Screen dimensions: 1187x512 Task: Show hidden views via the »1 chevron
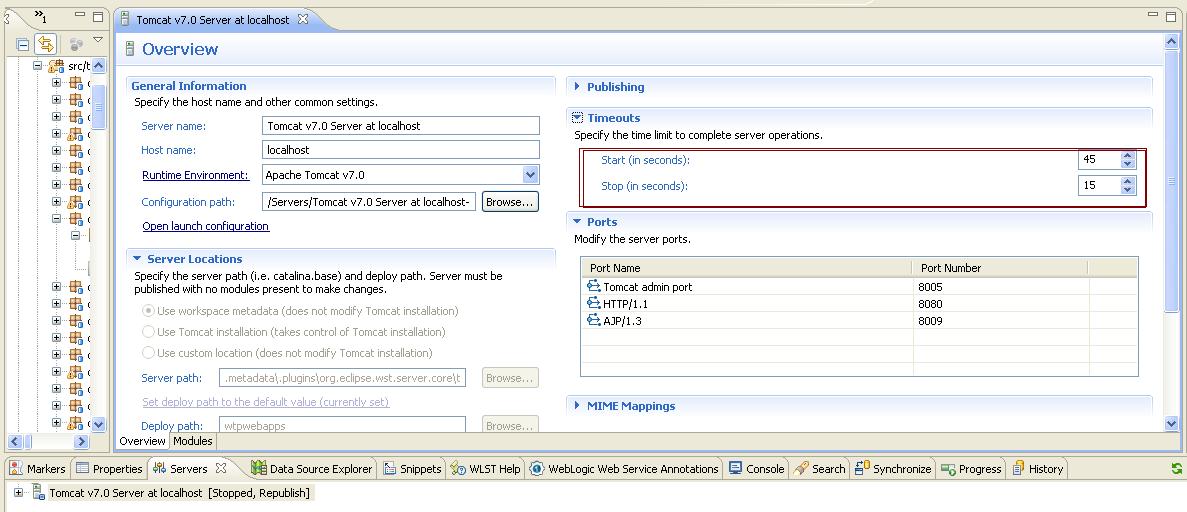click(x=40, y=16)
